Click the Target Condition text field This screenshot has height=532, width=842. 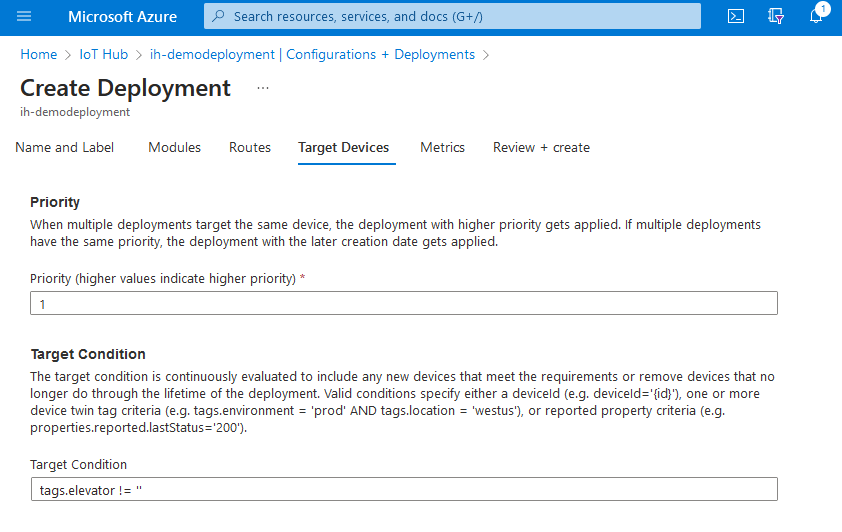pos(404,489)
